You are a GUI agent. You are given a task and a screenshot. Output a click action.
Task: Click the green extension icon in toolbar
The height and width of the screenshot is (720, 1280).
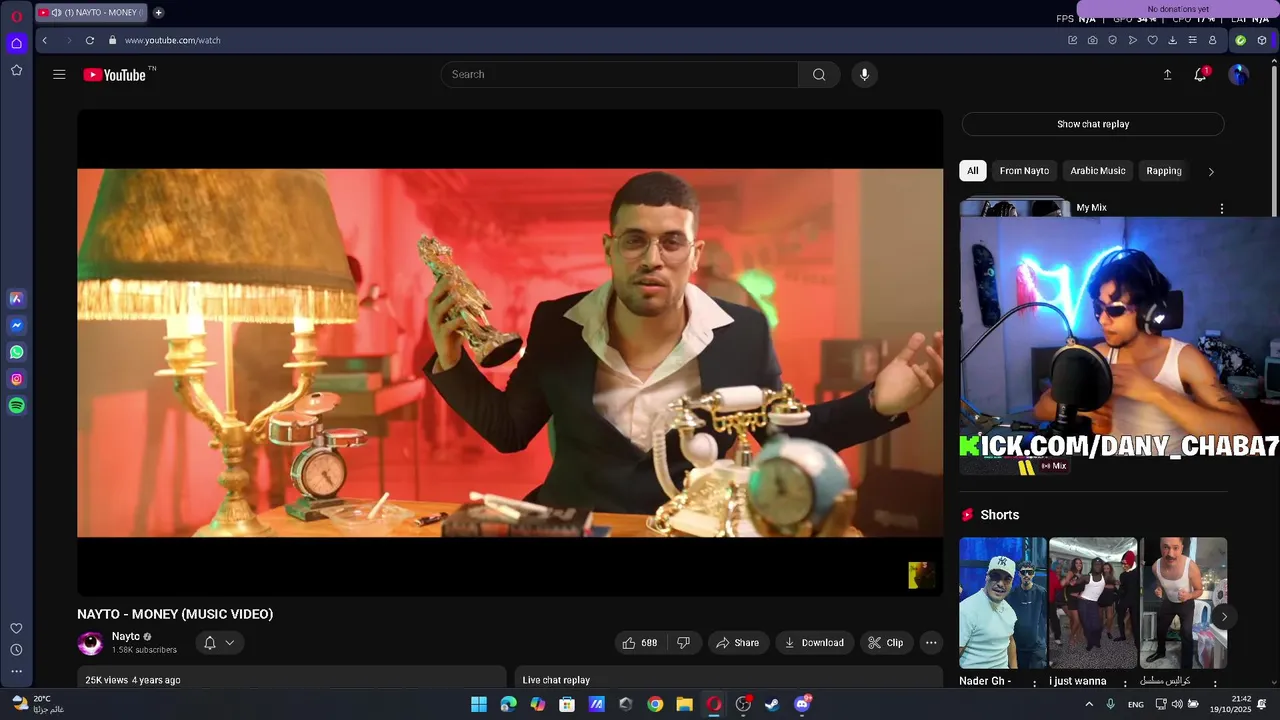(1240, 40)
